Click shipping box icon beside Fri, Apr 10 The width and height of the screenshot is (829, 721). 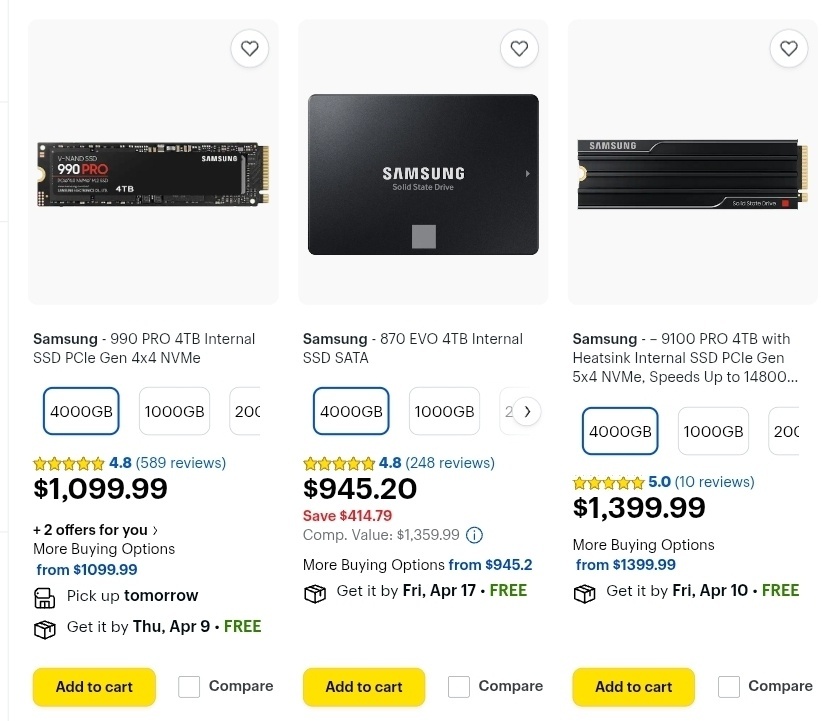[x=585, y=592]
